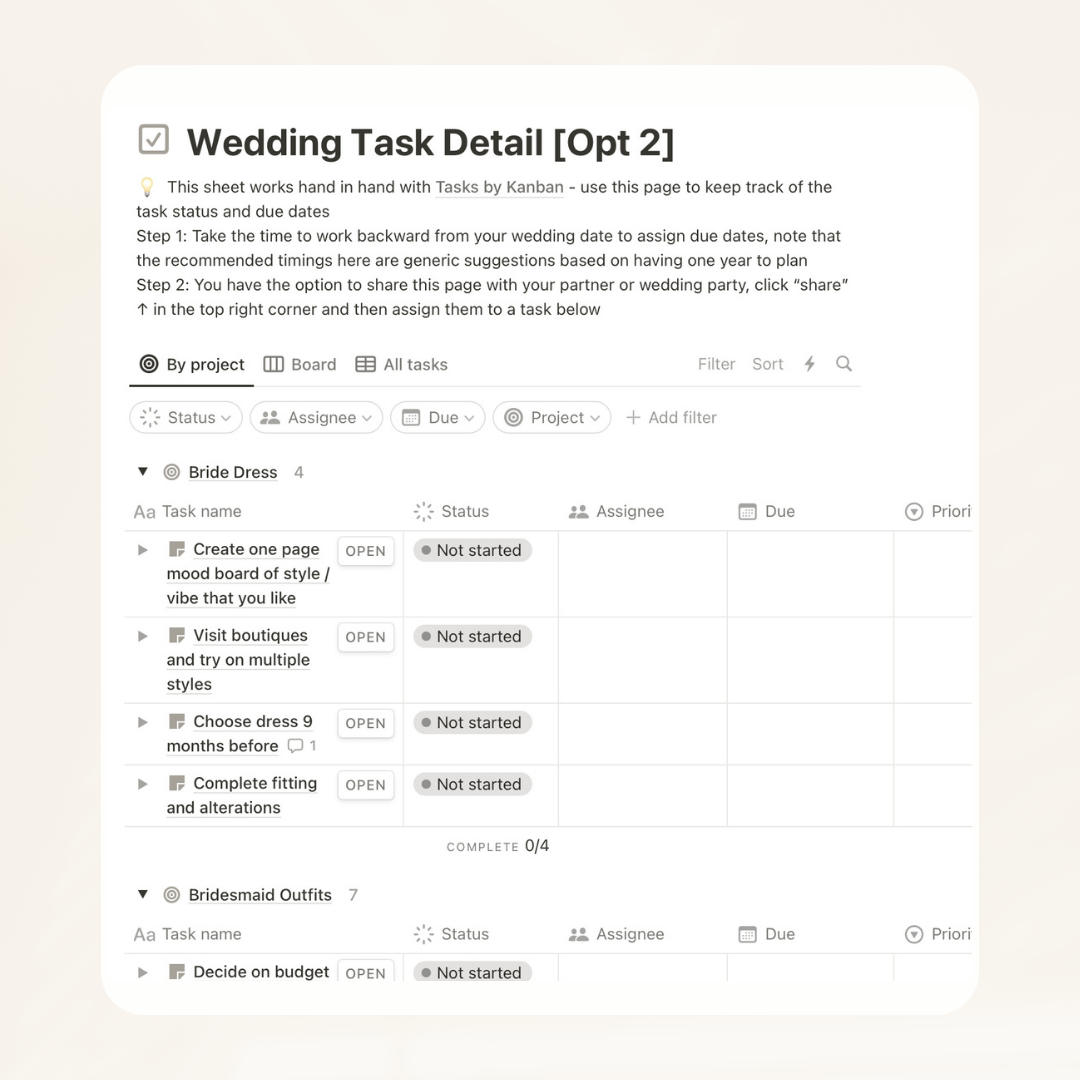The width and height of the screenshot is (1080, 1080).
Task: Click Add filter button
Action: coord(671,418)
